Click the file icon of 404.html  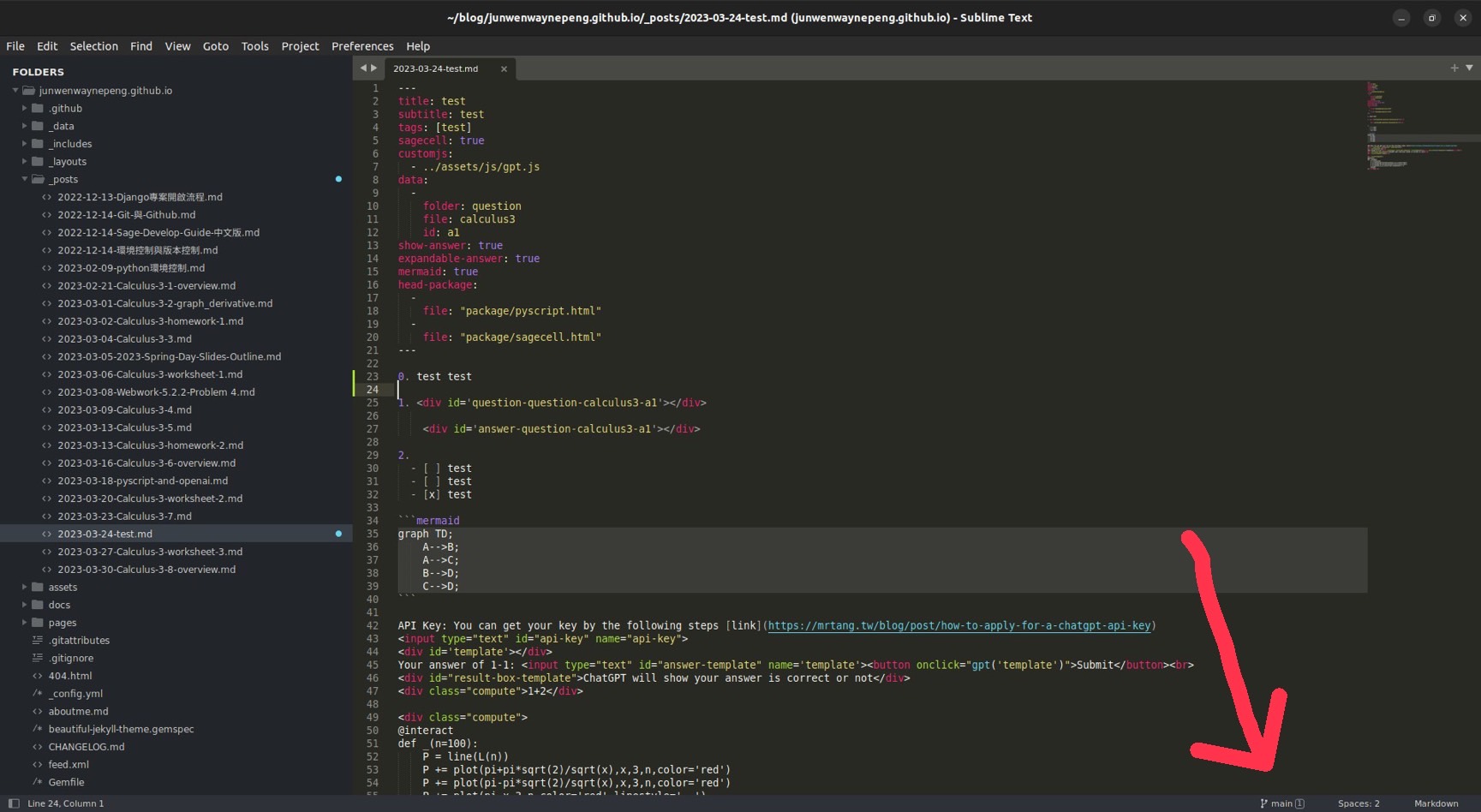click(38, 676)
